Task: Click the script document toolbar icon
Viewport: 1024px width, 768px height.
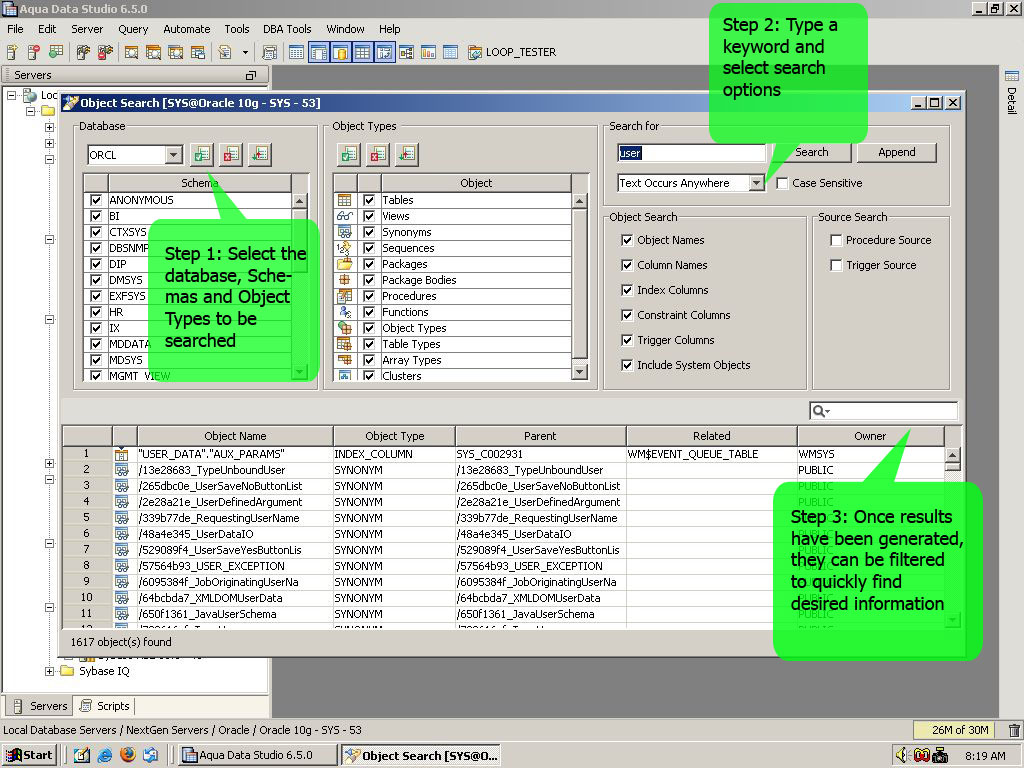Action: click(x=225, y=52)
